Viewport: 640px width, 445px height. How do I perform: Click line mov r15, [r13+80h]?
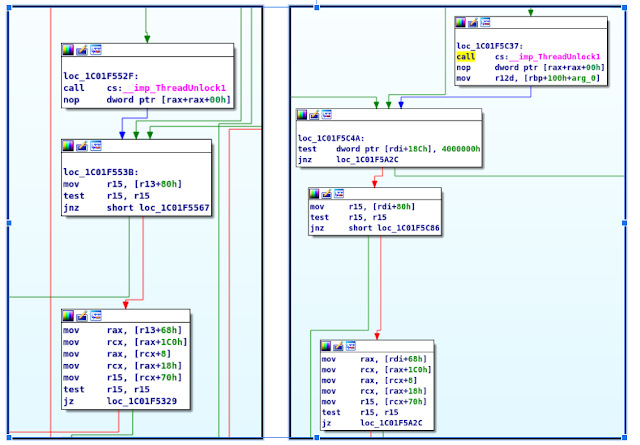(x=122, y=184)
